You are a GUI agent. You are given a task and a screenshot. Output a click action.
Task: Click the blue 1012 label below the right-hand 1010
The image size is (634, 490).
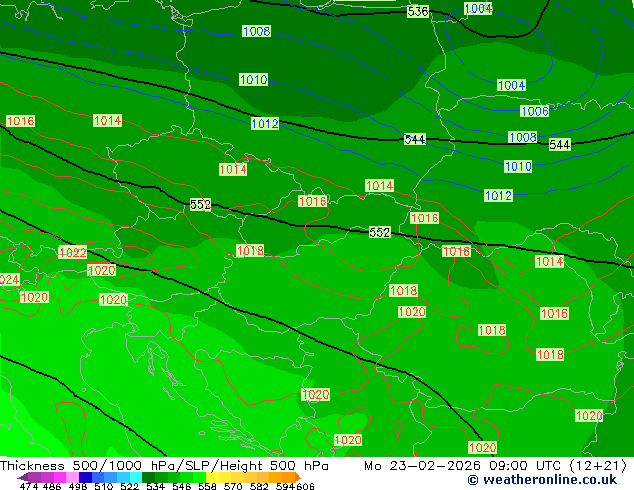[x=498, y=196]
